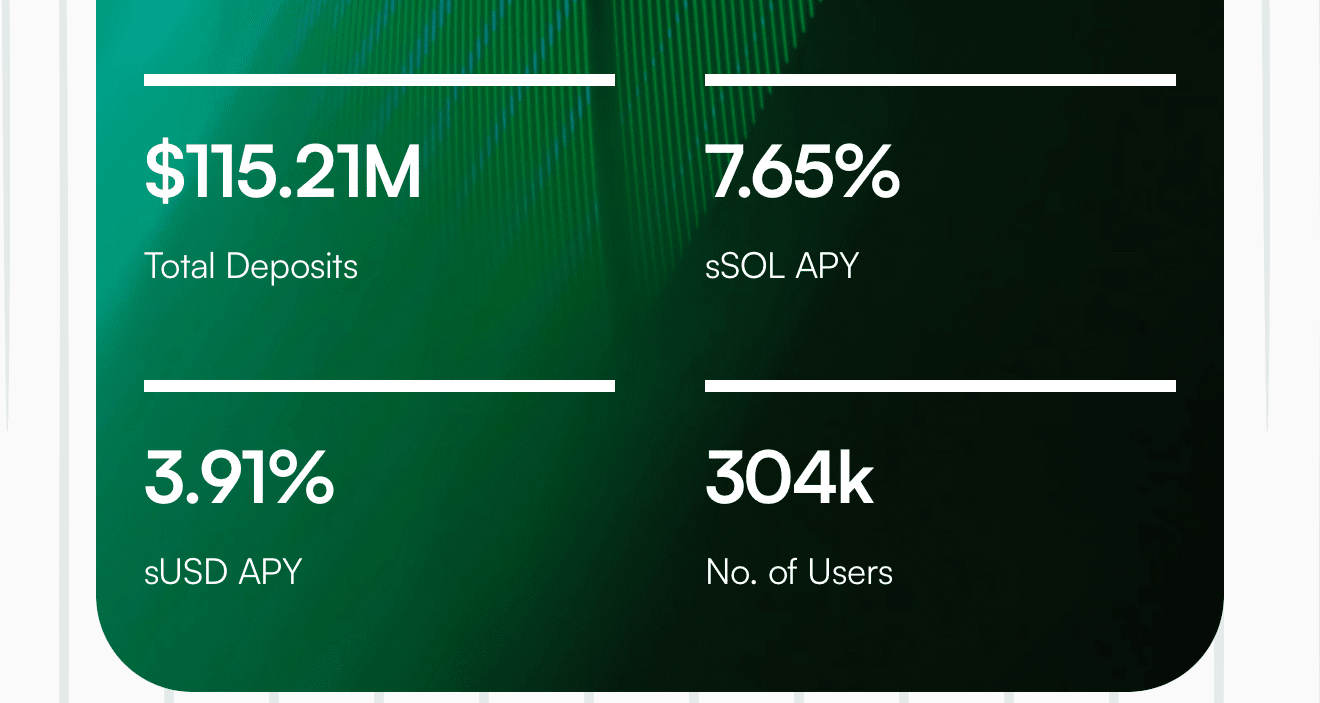Click the word Deposits in the label
The height and width of the screenshot is (703, 1320).
pyautogui.click(x=291, y=266)
